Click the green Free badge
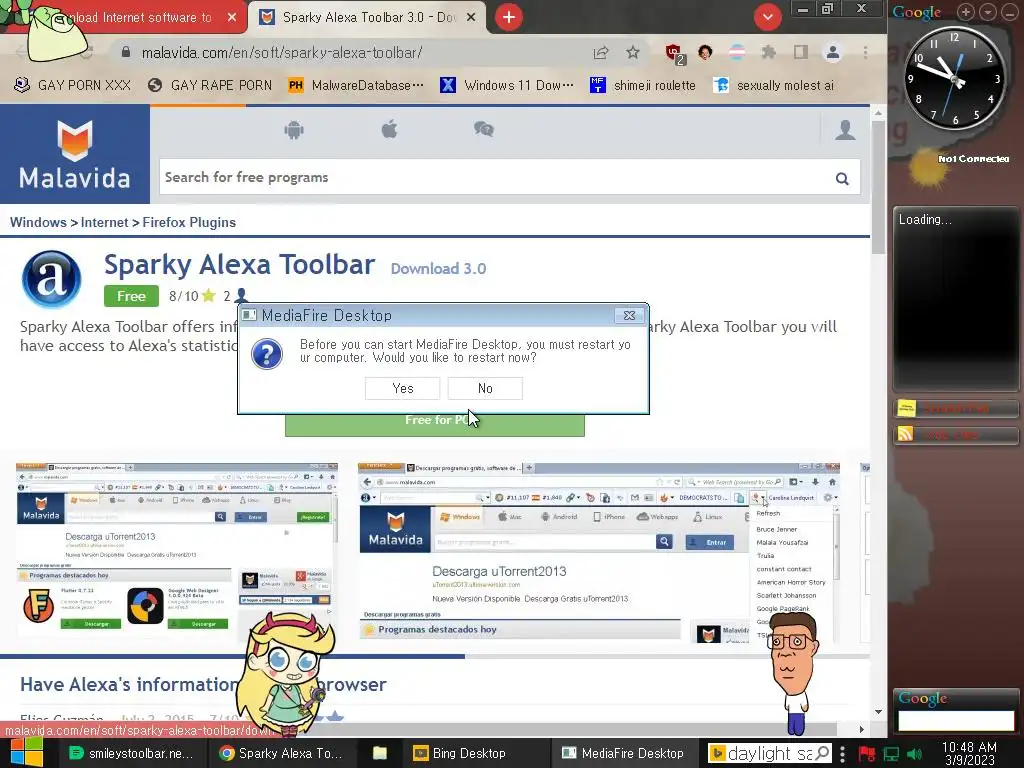This screenshot has width=1024, height=768. click(131, 296)
